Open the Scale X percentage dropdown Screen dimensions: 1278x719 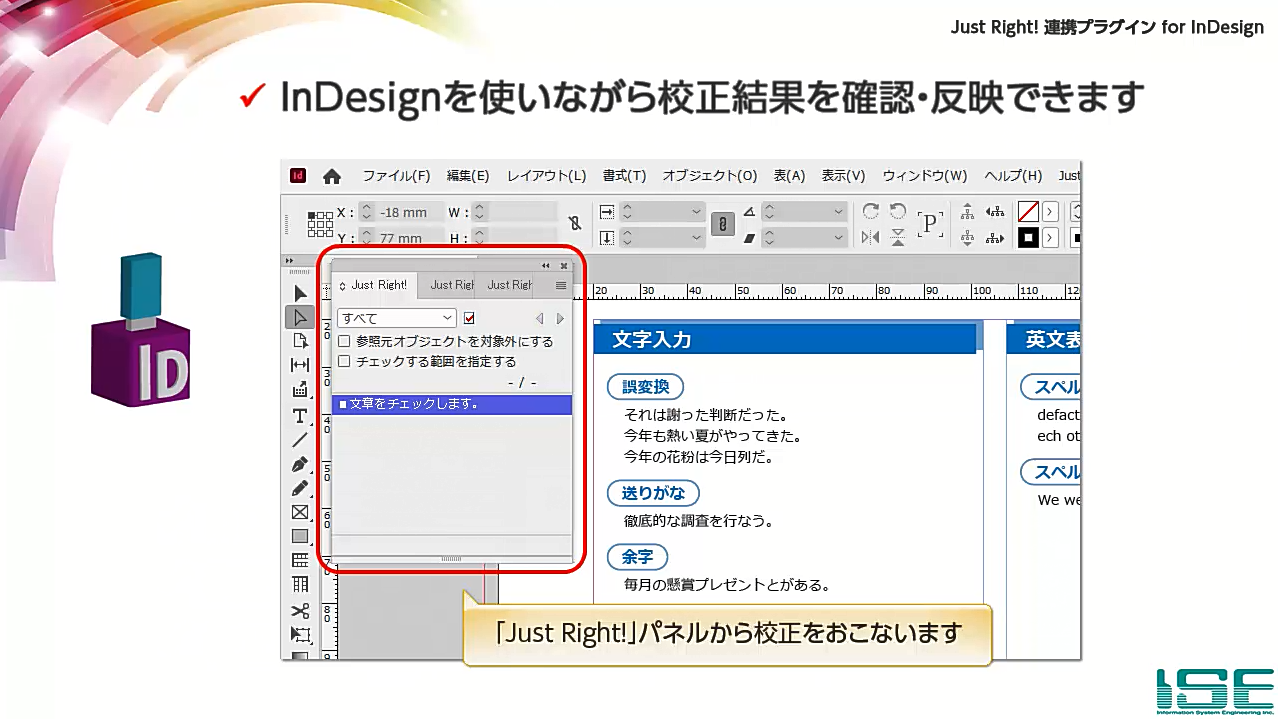(697, 211)
